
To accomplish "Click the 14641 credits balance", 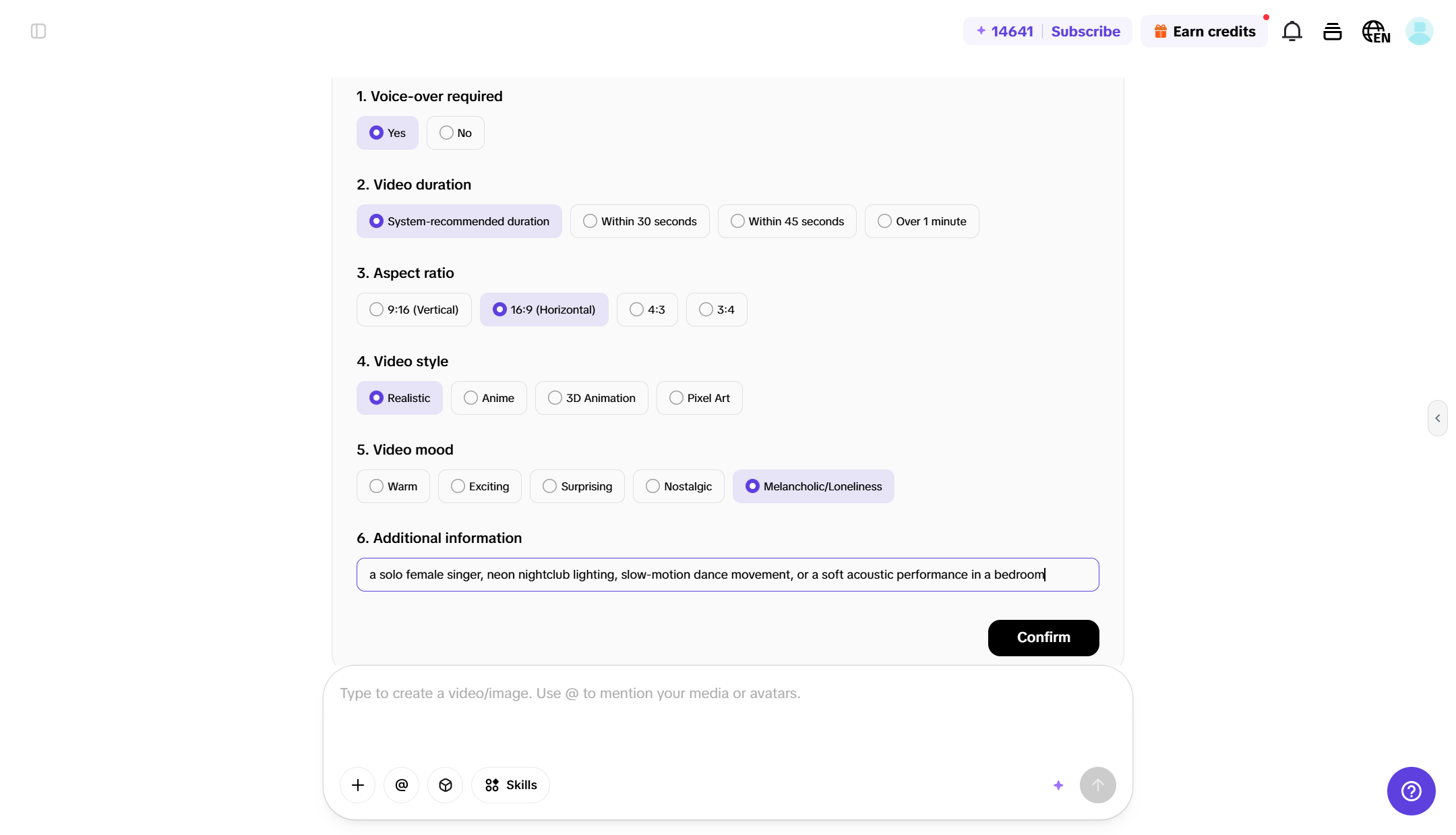I will pos(1005,32).
